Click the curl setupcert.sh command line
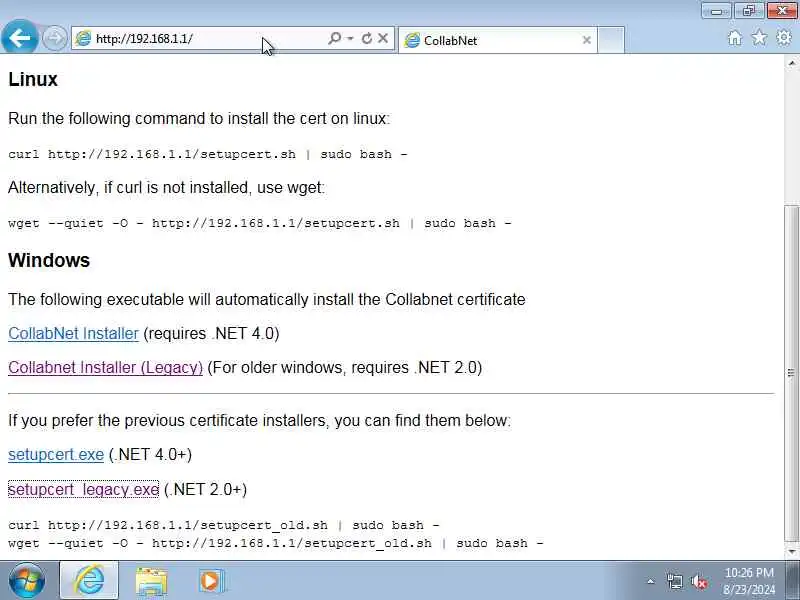This screenshot has width=800, height=600. tap(208, 154)
